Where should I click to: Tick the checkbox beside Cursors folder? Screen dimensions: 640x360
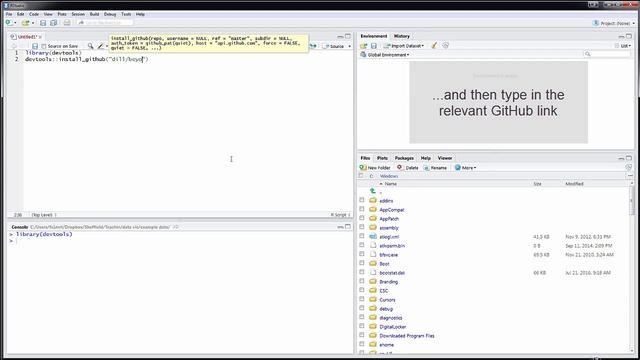coord(362,299)
